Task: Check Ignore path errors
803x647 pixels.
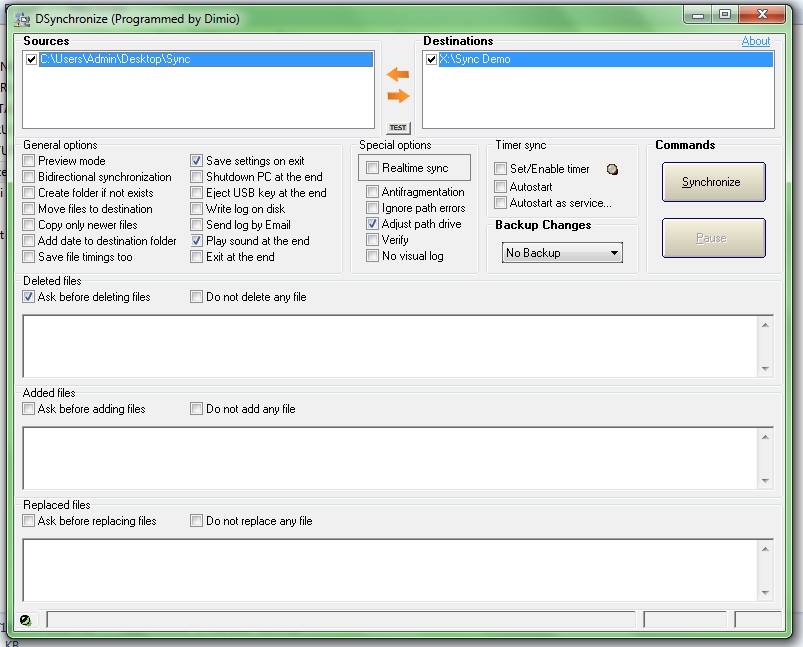Action: pos(372,207)
